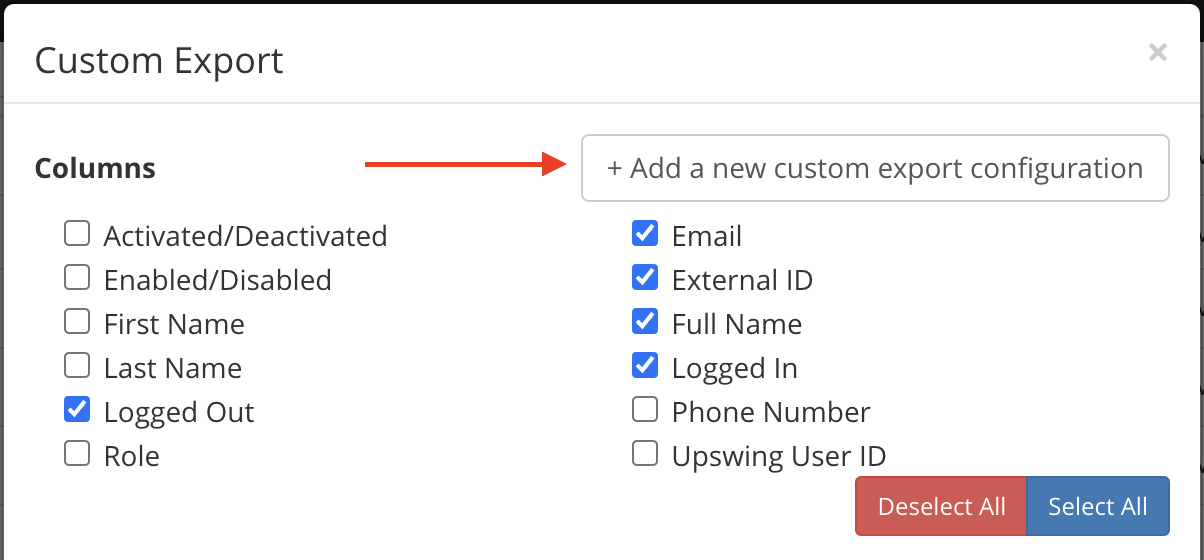Untick the Full Name checkbox
Screen dimensions: 1204x560
tap(645, 322)
